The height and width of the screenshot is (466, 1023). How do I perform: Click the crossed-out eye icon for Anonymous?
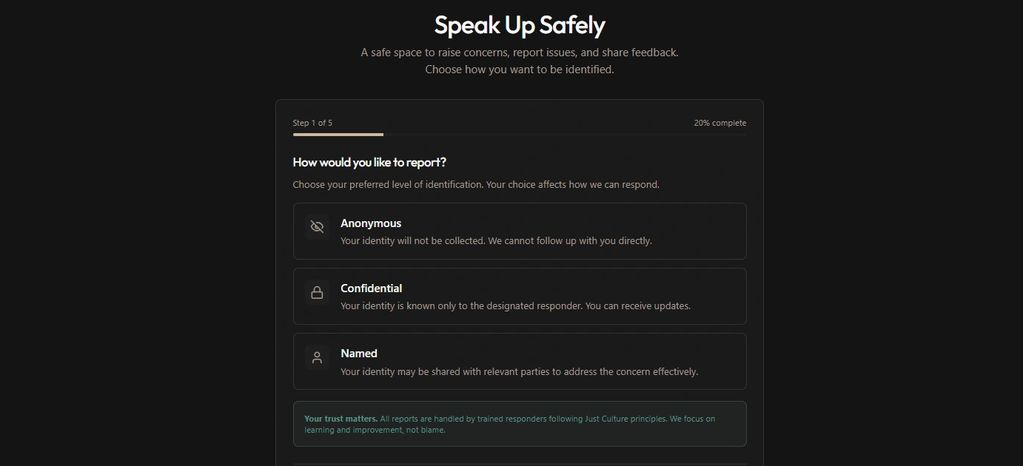tap(317, 227)
